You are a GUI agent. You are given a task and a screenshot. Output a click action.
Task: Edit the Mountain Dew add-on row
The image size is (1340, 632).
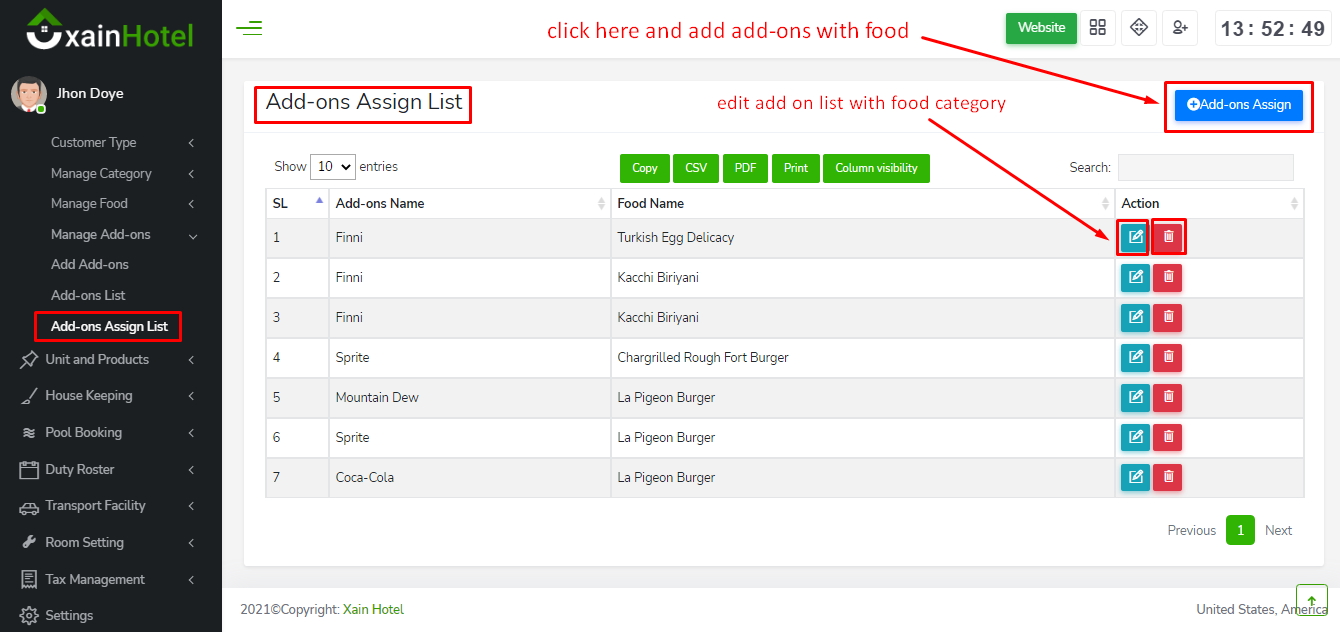[1135, 398]
